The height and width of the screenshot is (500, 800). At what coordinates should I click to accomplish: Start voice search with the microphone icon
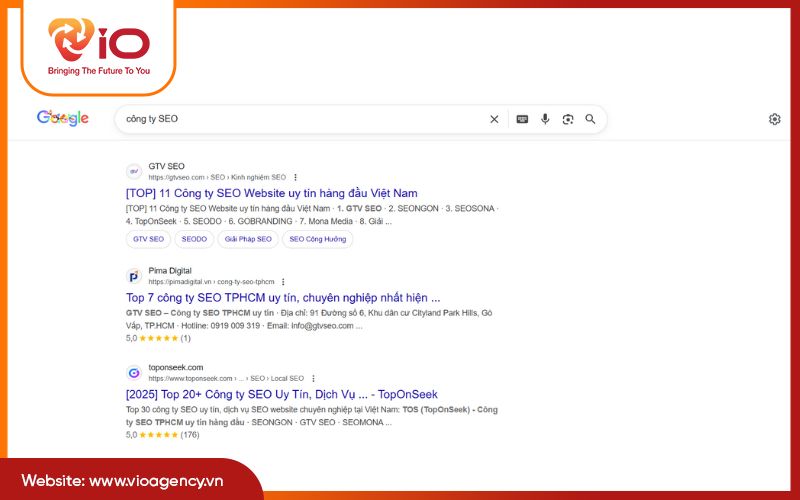[545, 119]
